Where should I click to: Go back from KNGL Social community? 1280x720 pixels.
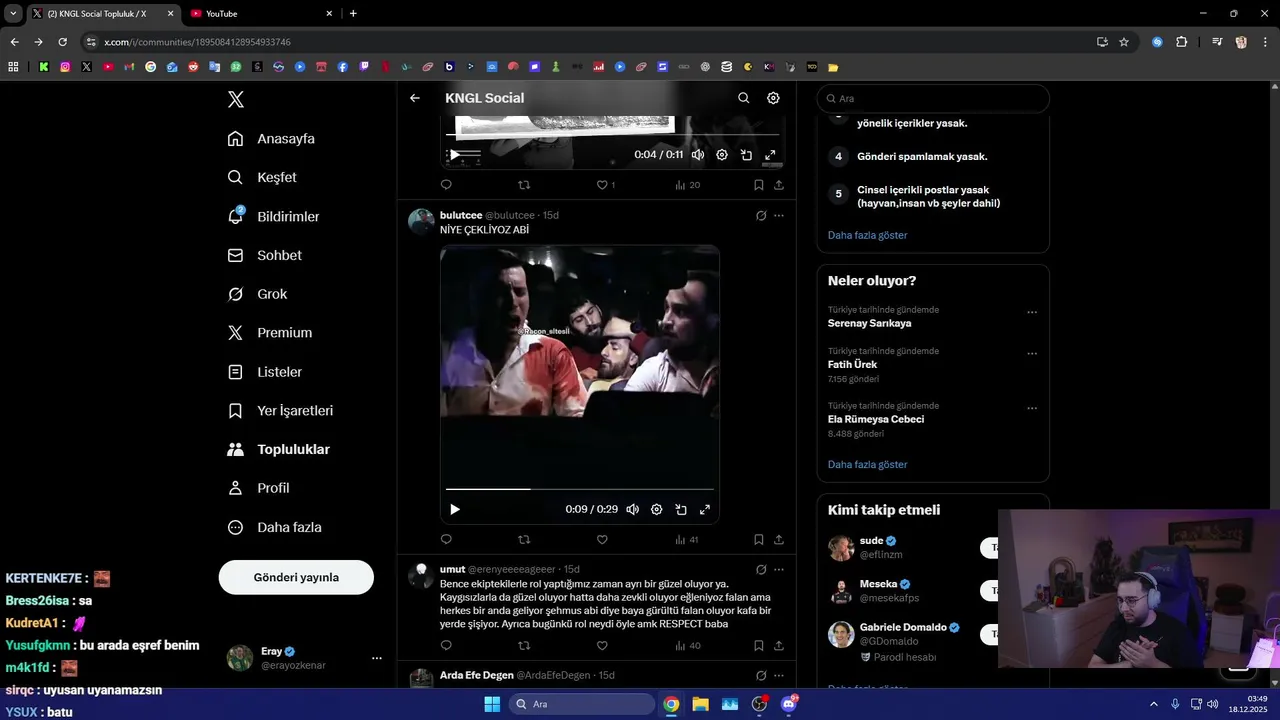point(415,98)
